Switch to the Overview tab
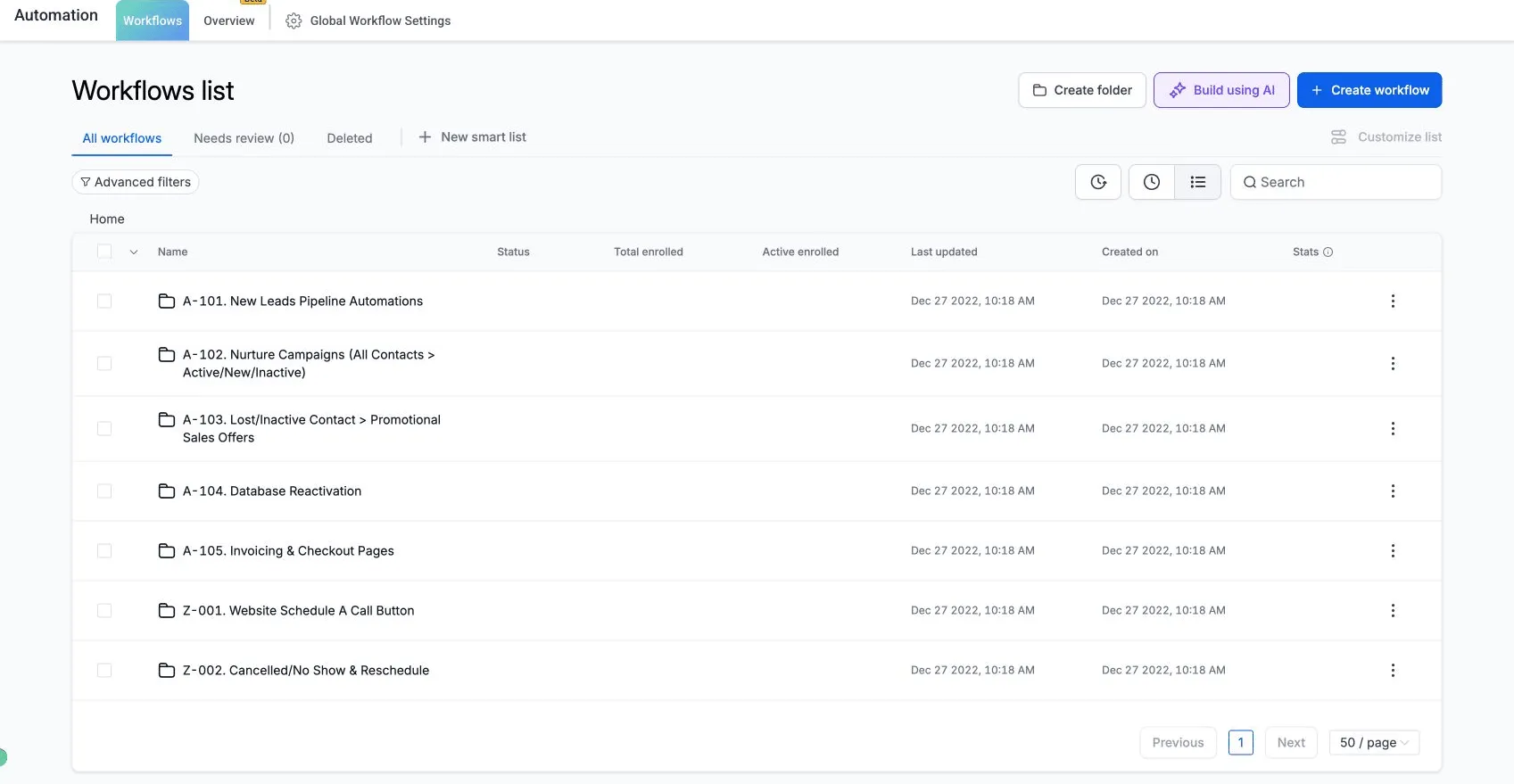The image size is (1514, 784). [229, 21]
